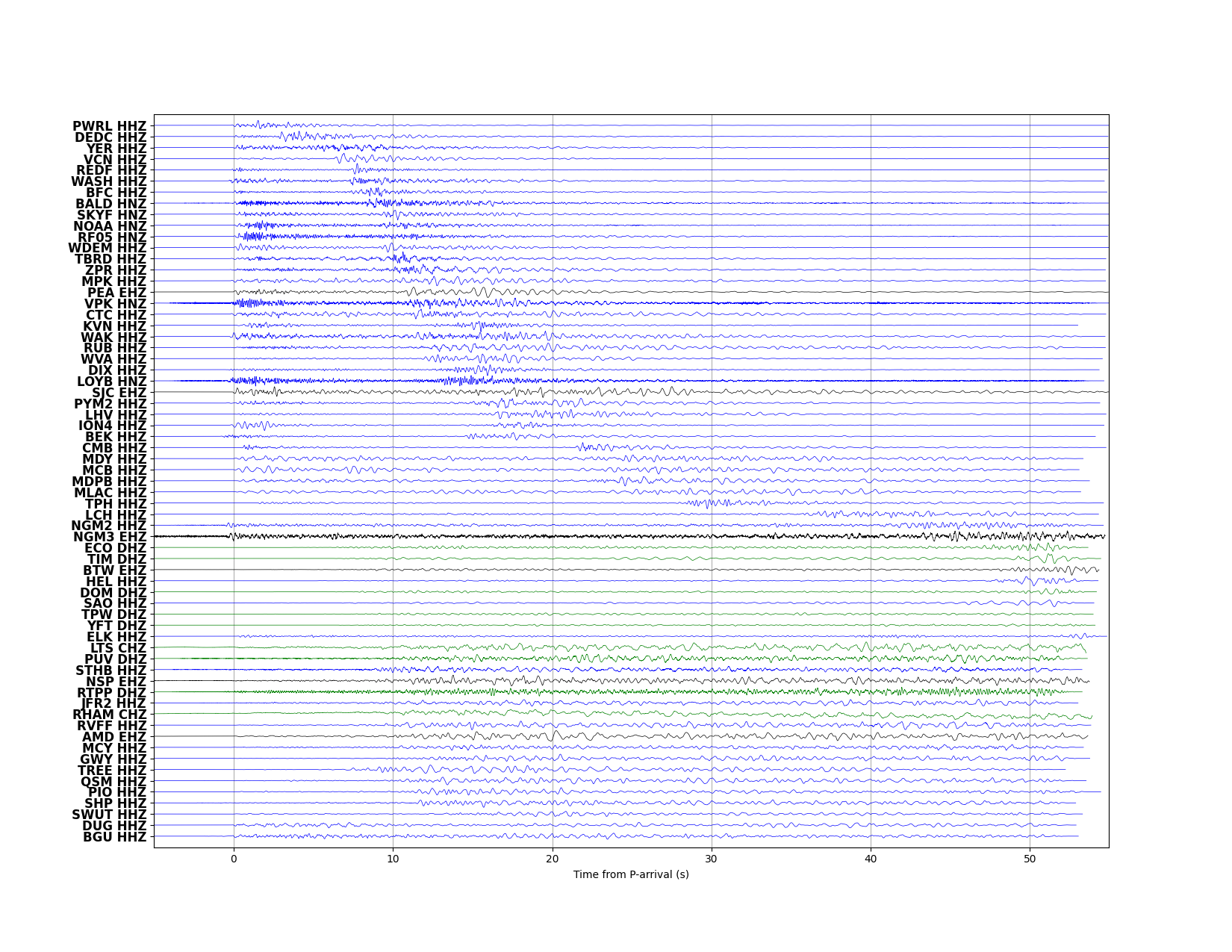Click the PWRL HHZ station label
The width and height of the screenshot is (1232, 952).
pos(110,126)
